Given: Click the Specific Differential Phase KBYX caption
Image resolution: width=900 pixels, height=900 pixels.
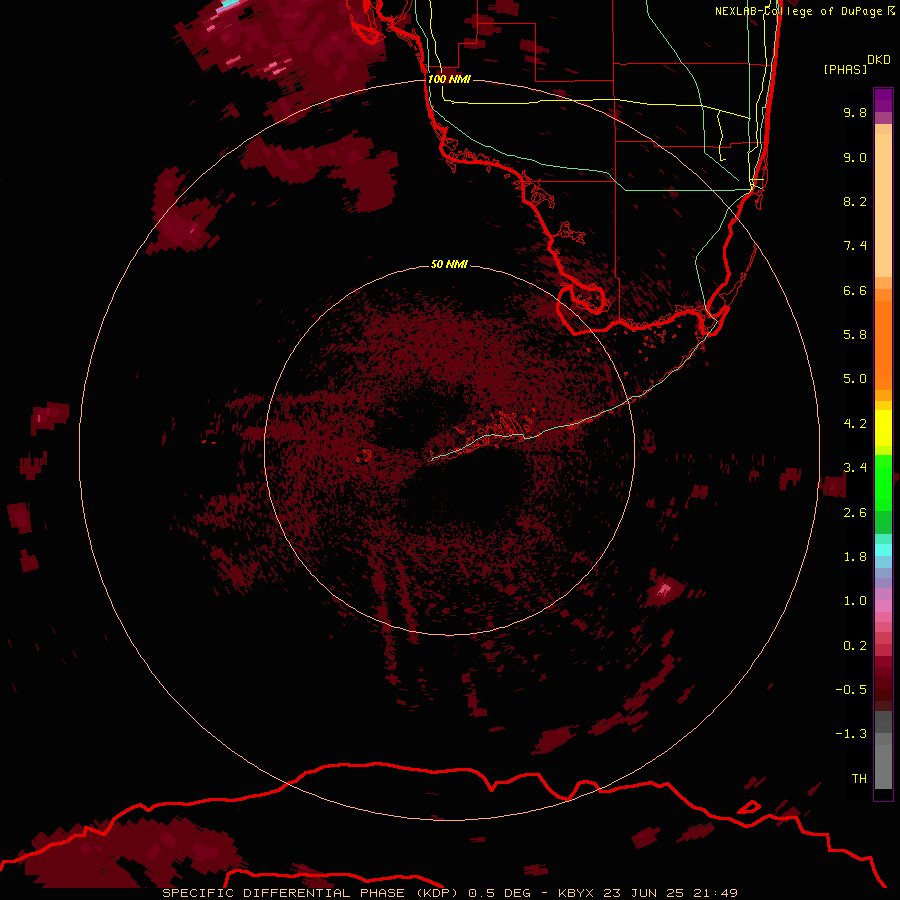Looking at the screenshot, I should click(449, 893).
